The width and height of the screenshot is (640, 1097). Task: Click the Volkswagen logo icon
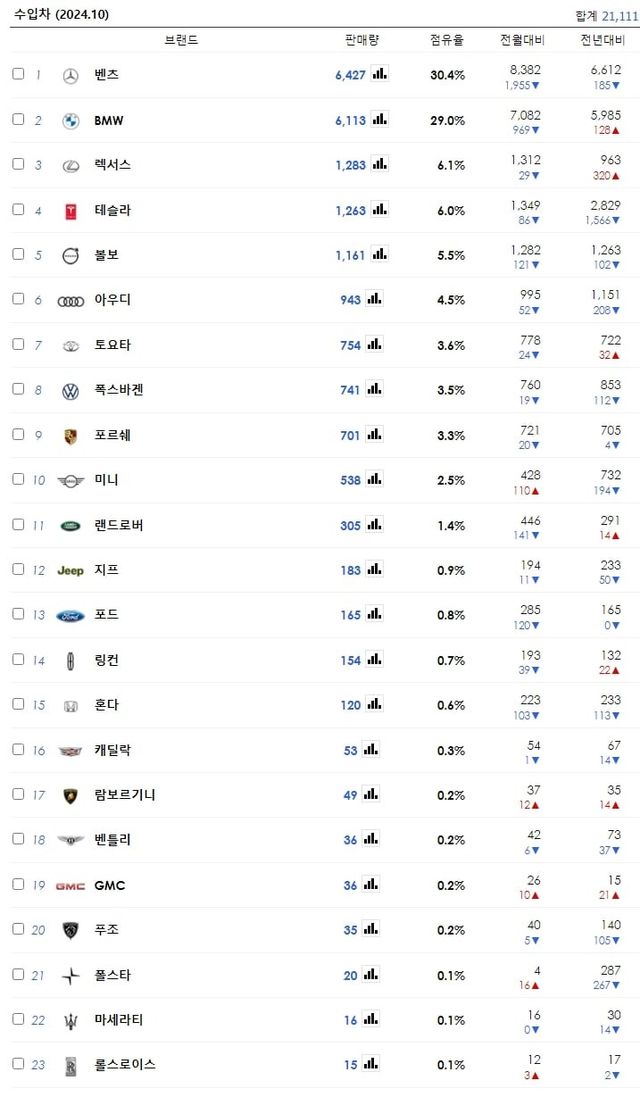[x=70, y=391]
